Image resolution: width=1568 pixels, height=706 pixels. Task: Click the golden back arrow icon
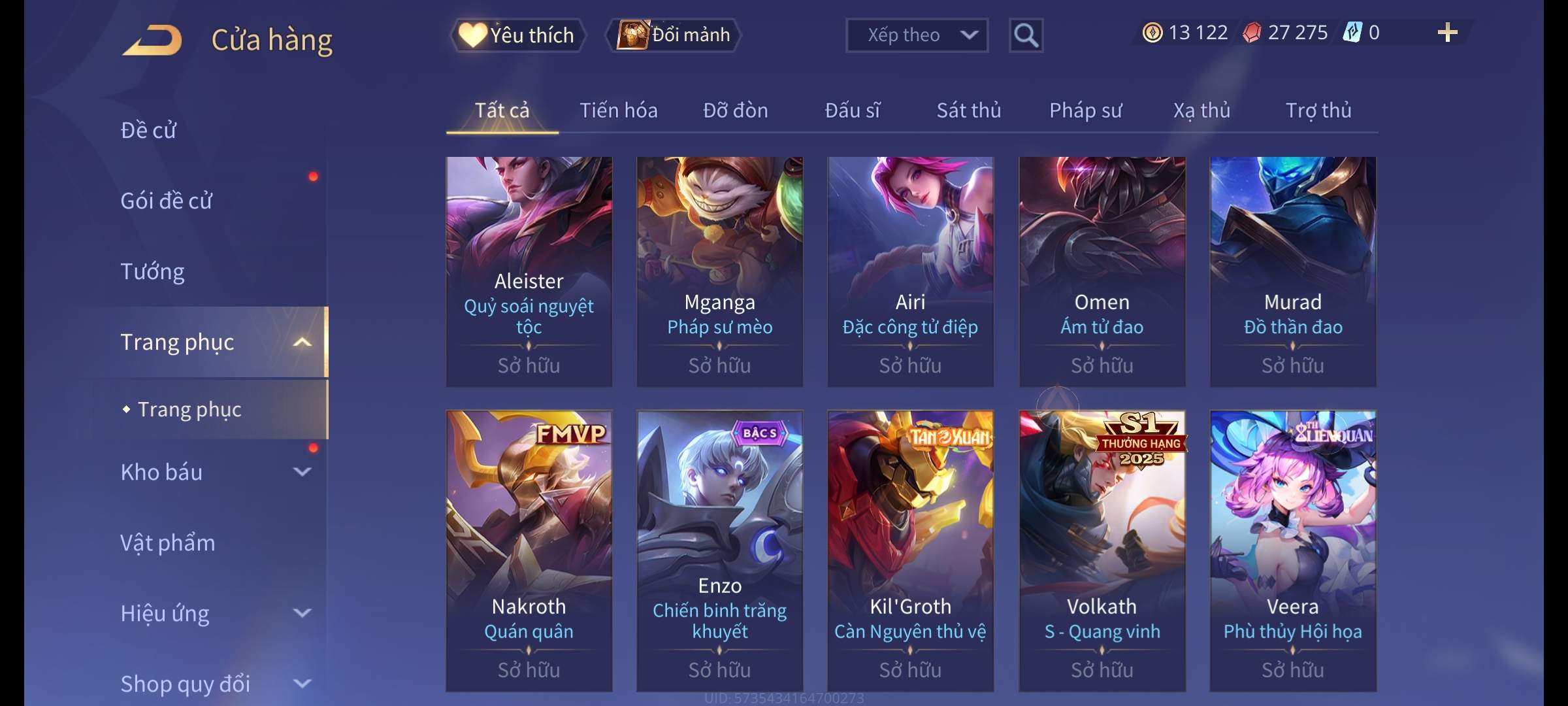tap(152, 41)
